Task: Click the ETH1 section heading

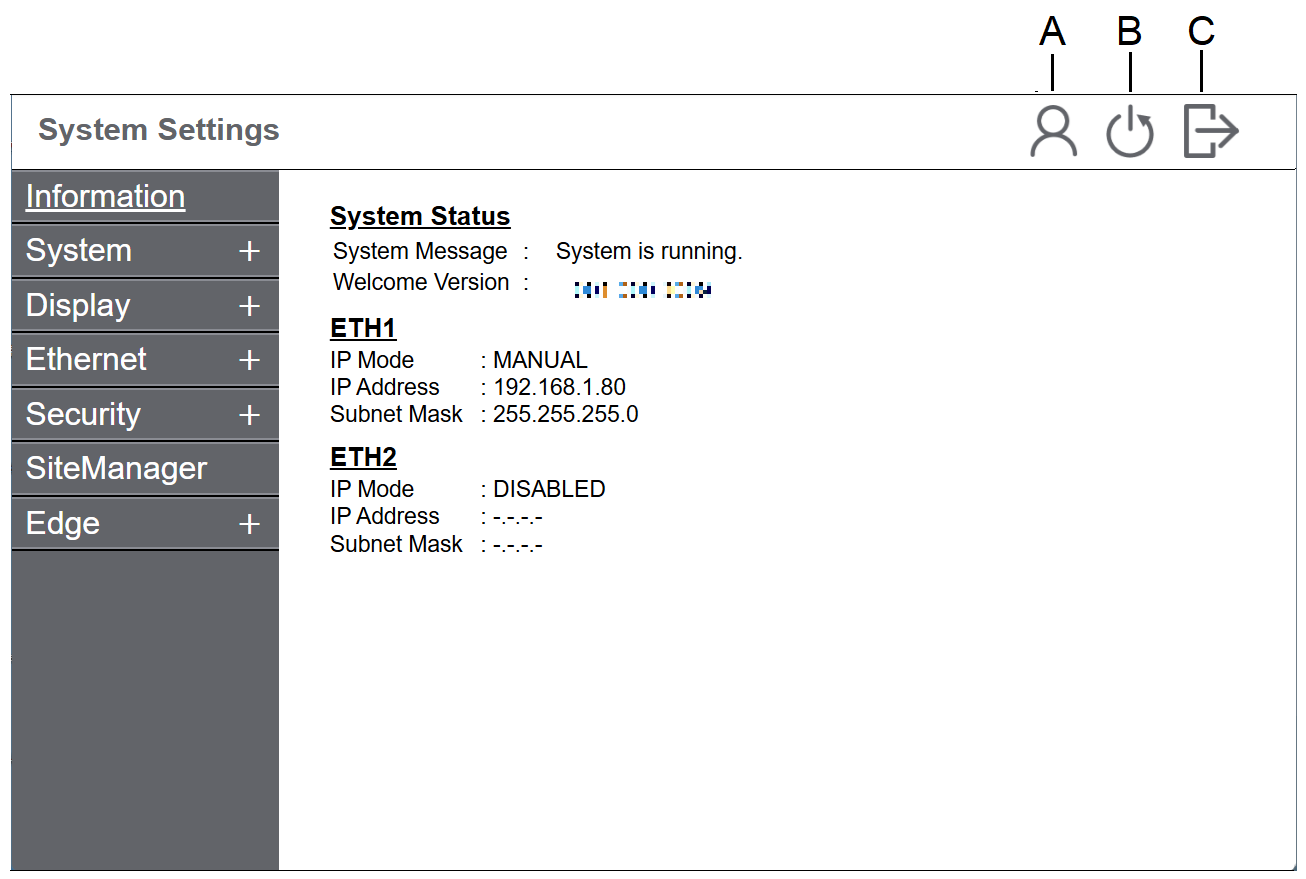Action: [x=363, y=329]
